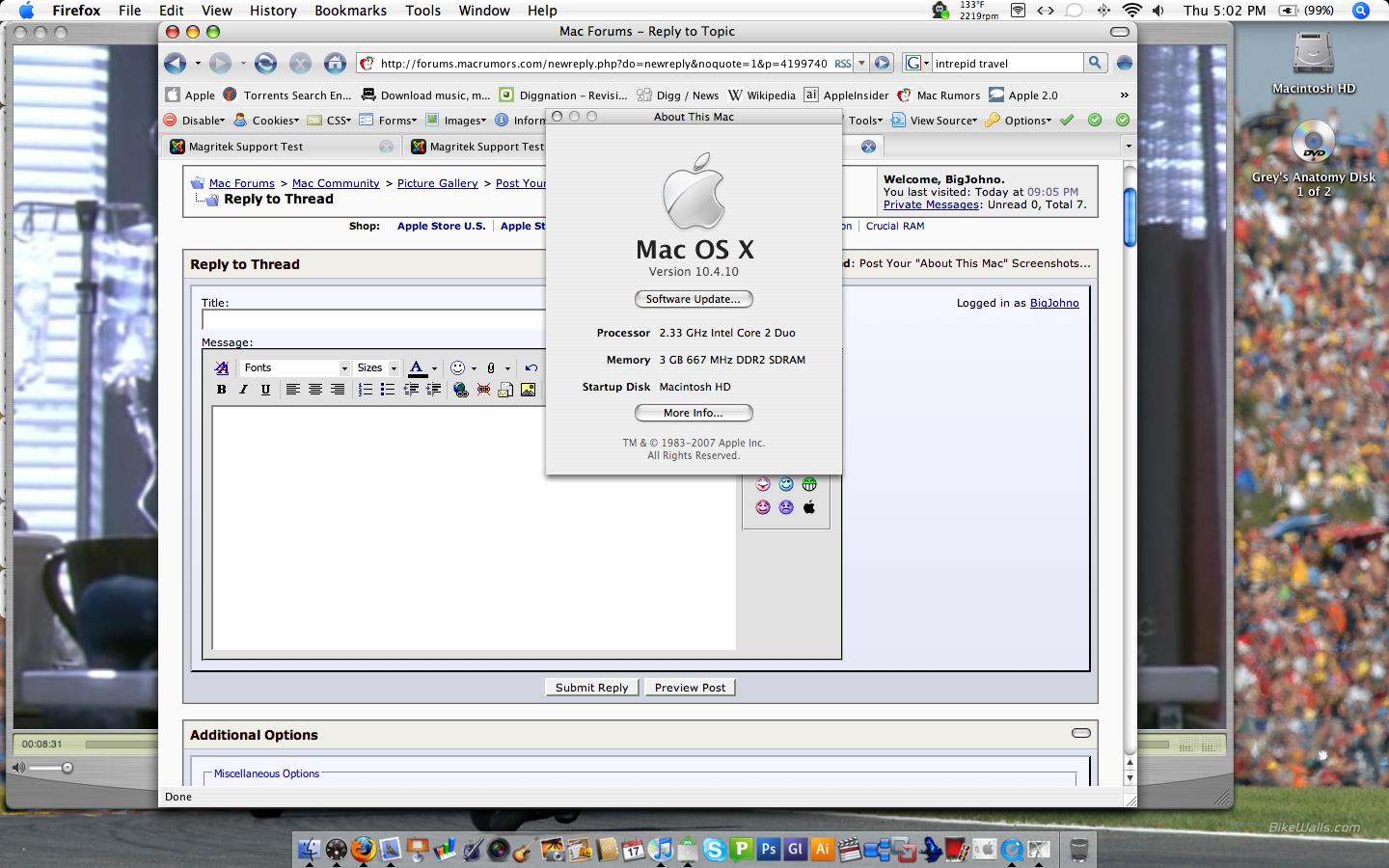Open Trash in the Dock

pyautogui.click(x=1078, y=849)
